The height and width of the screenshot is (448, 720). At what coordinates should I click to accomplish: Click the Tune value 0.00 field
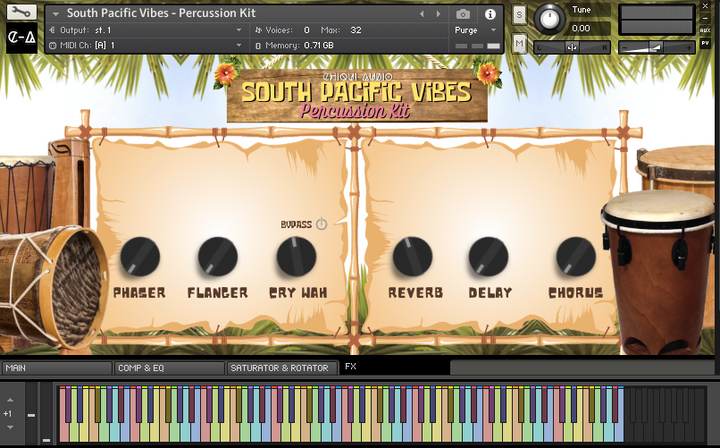pos(590,28)
